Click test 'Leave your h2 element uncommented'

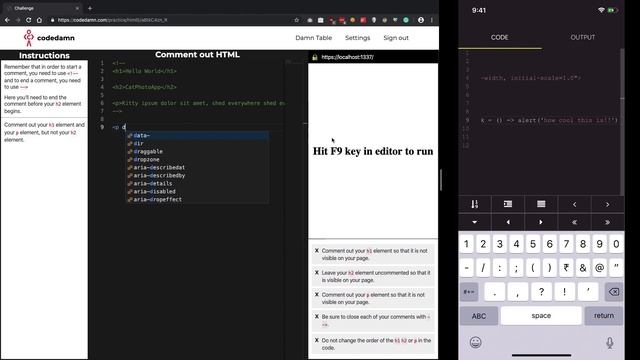pyautogui.click(x=373, y=276)
